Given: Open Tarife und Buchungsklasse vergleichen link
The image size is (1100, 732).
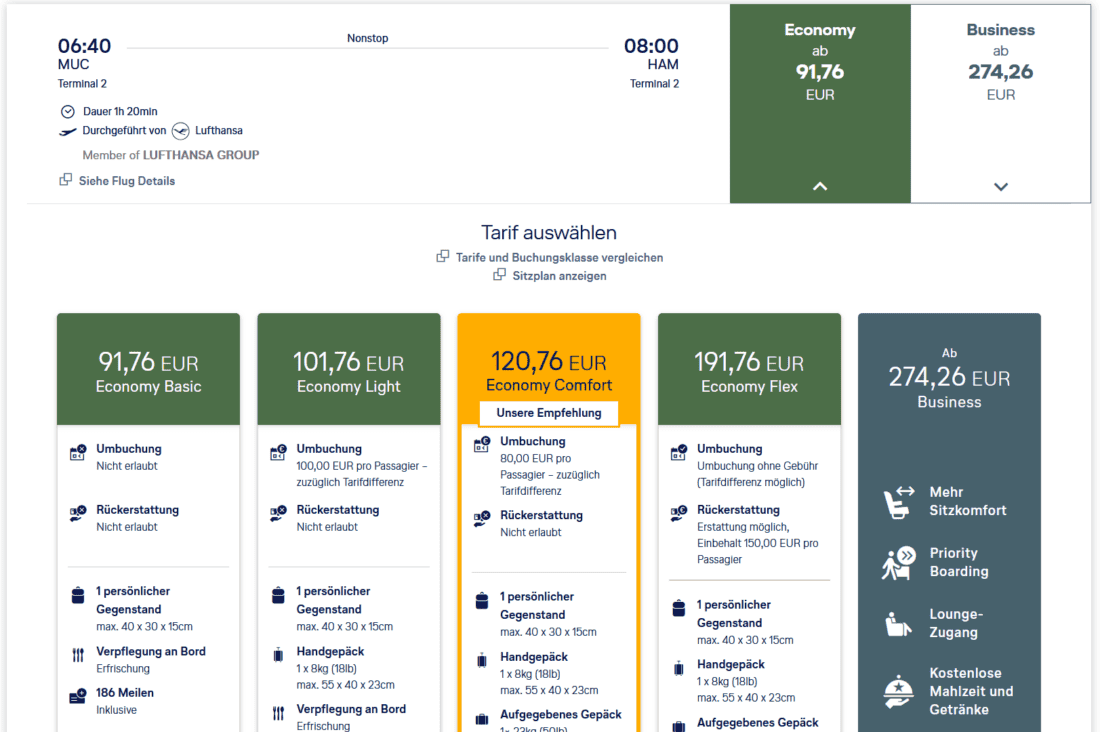Looking at the screenshot, I should (x=559, y=258).
